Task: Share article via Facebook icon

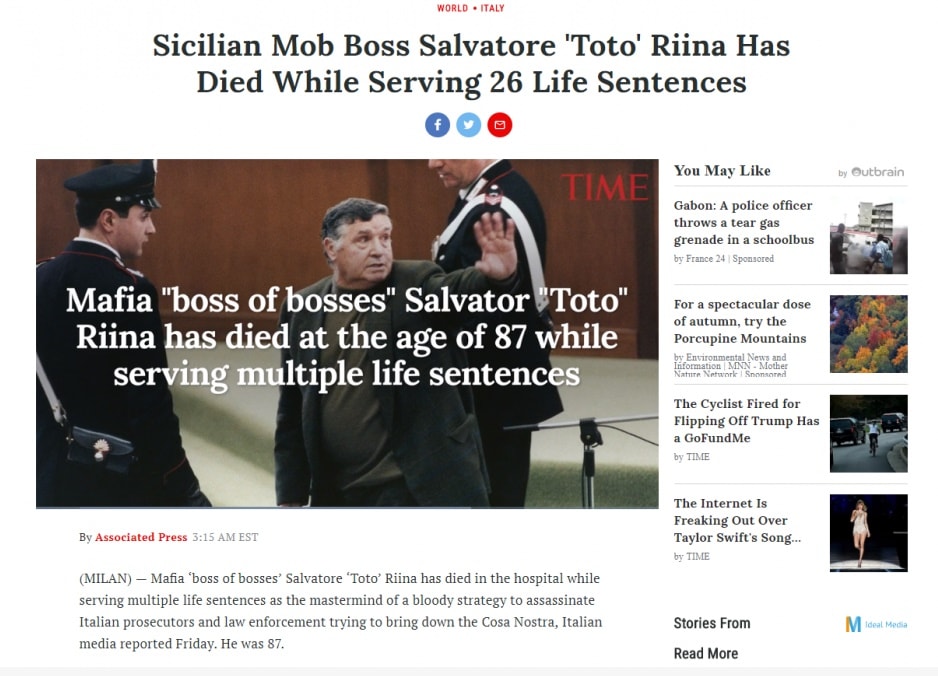Action: tap(437, 125)
